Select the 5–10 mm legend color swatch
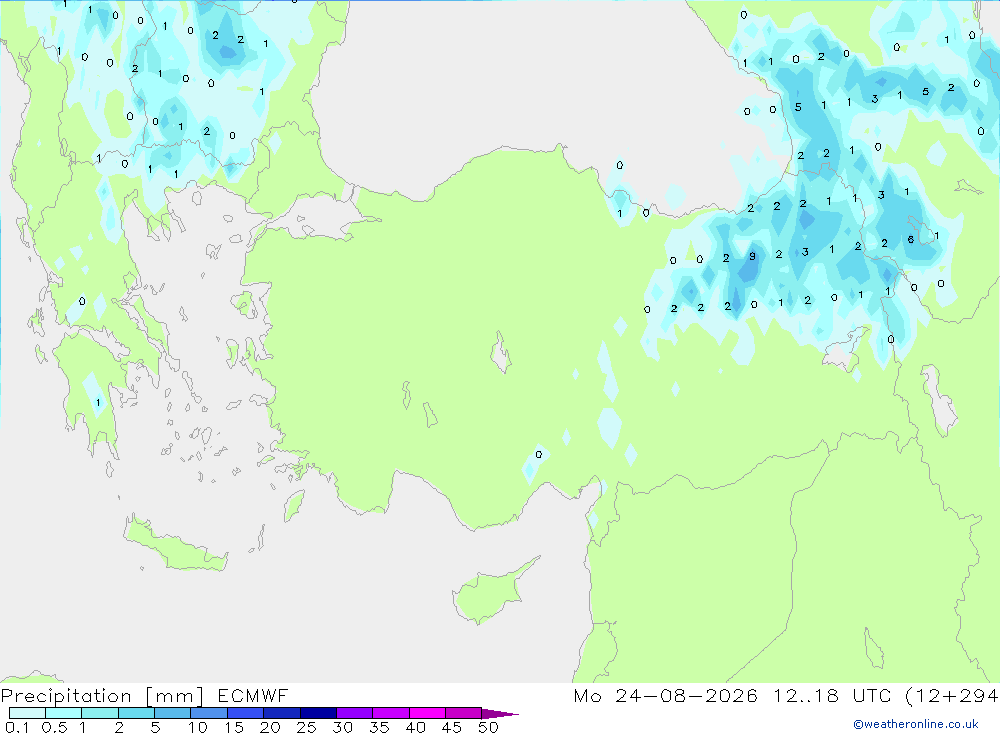1000x733 pixels. [173, 713]
